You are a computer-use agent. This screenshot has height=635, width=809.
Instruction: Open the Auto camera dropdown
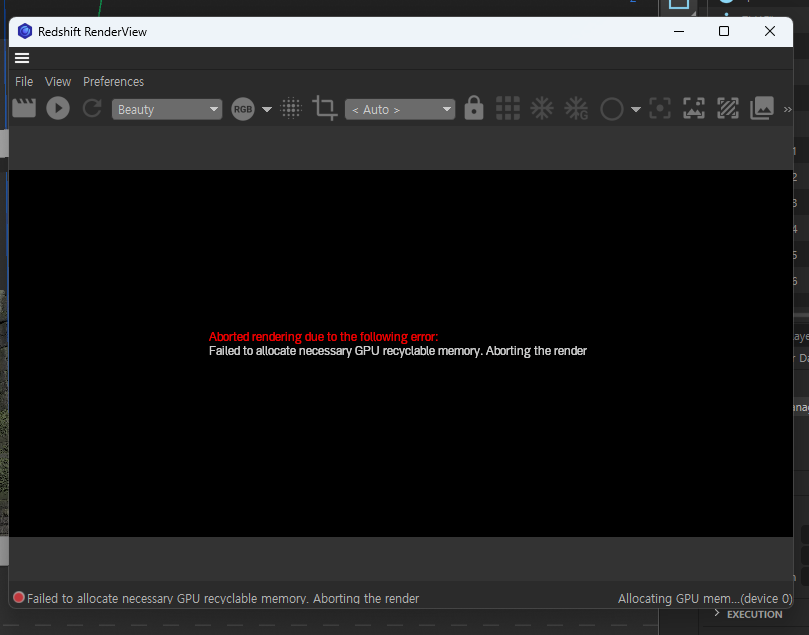pos(400,109)
